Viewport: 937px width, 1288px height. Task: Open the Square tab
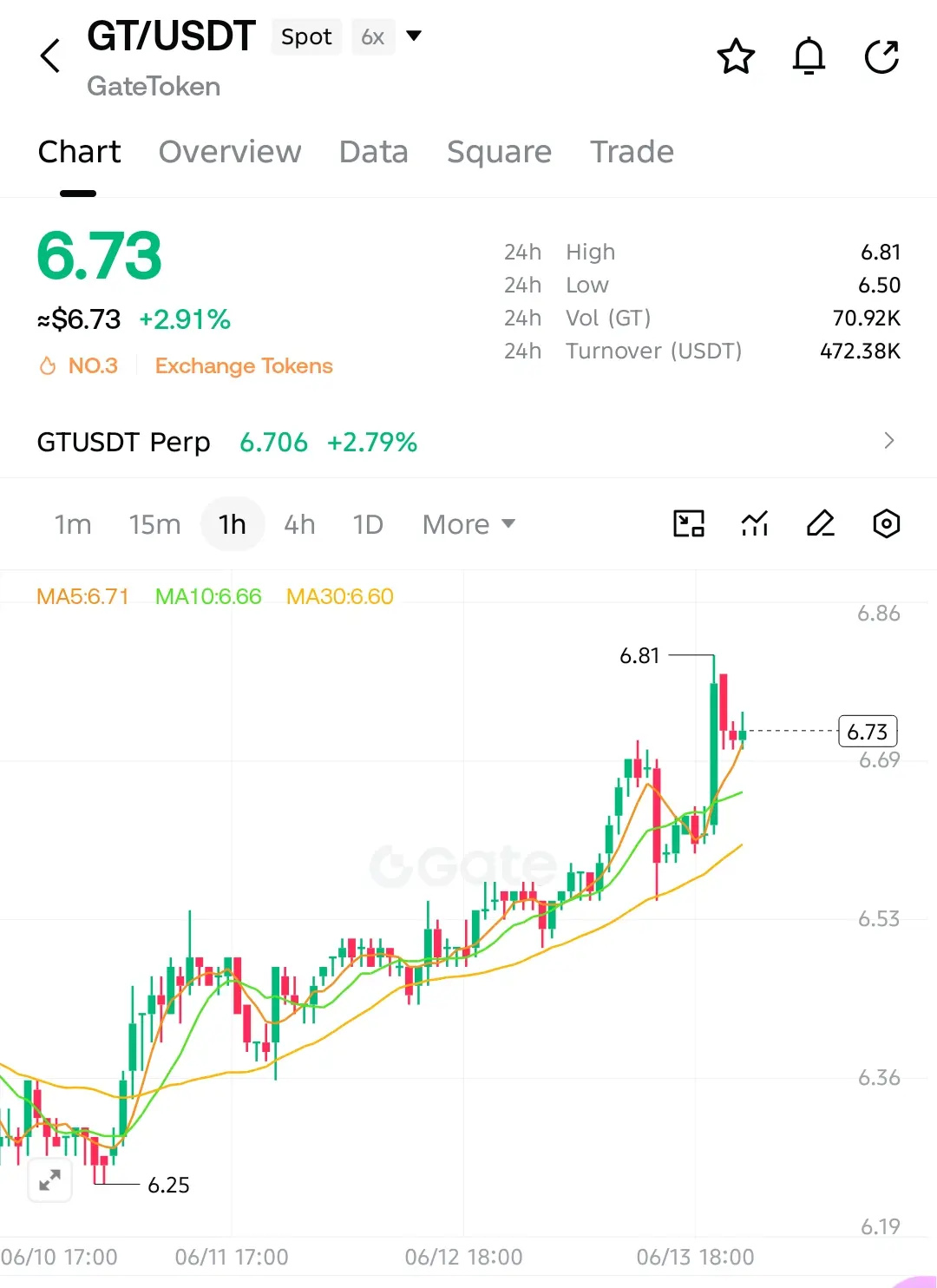pos(499,152)
